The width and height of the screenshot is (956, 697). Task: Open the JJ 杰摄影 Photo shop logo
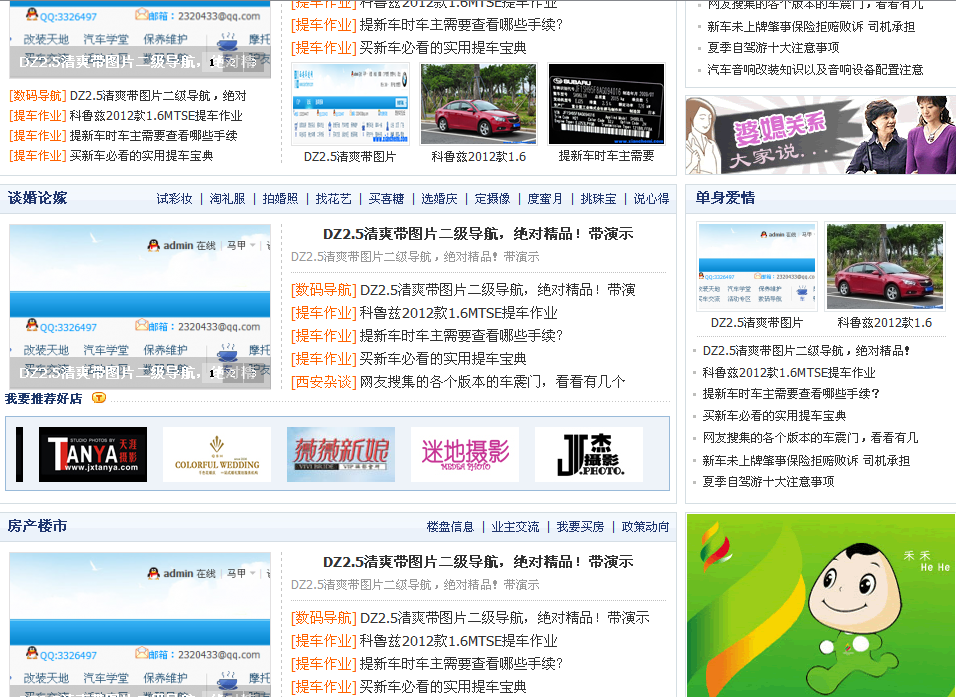pyautogui.click(x=589, y=454)
